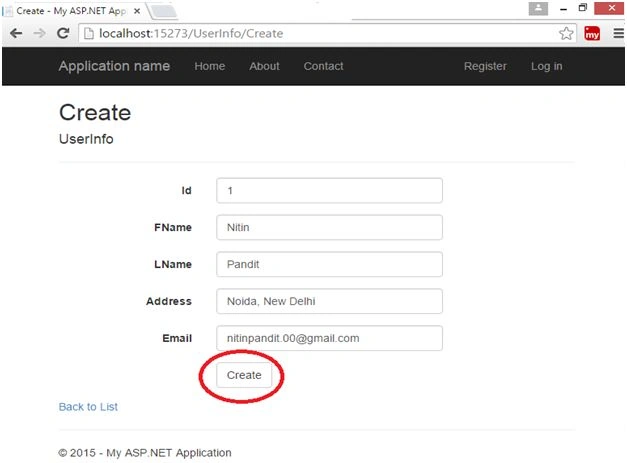Open the About page link
Screen dimensions: 627x463
point(264,66)
